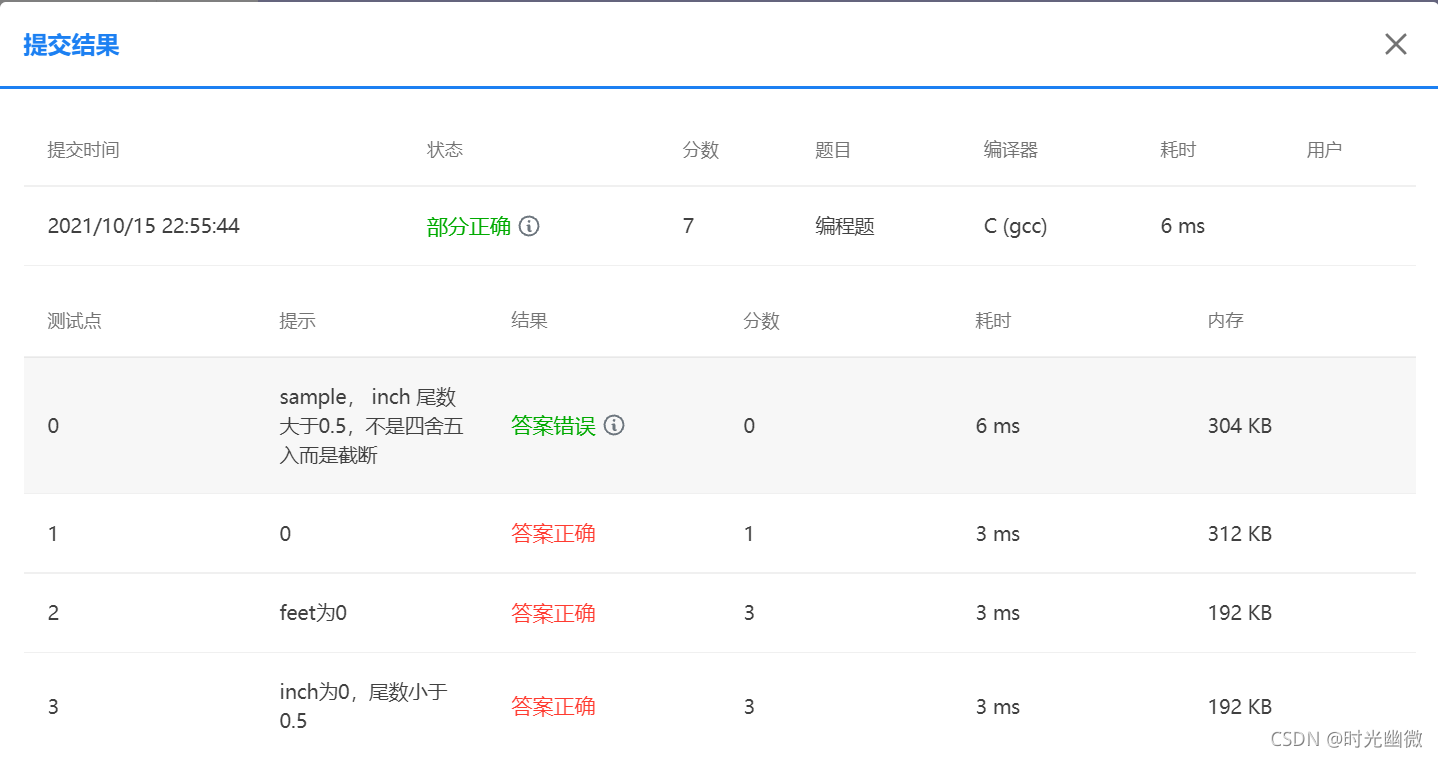Image resolution: width=1438 pixels, height=757 pixels.
Task: Open score details via info icon beside 部分正确
Action: (529, 226)
